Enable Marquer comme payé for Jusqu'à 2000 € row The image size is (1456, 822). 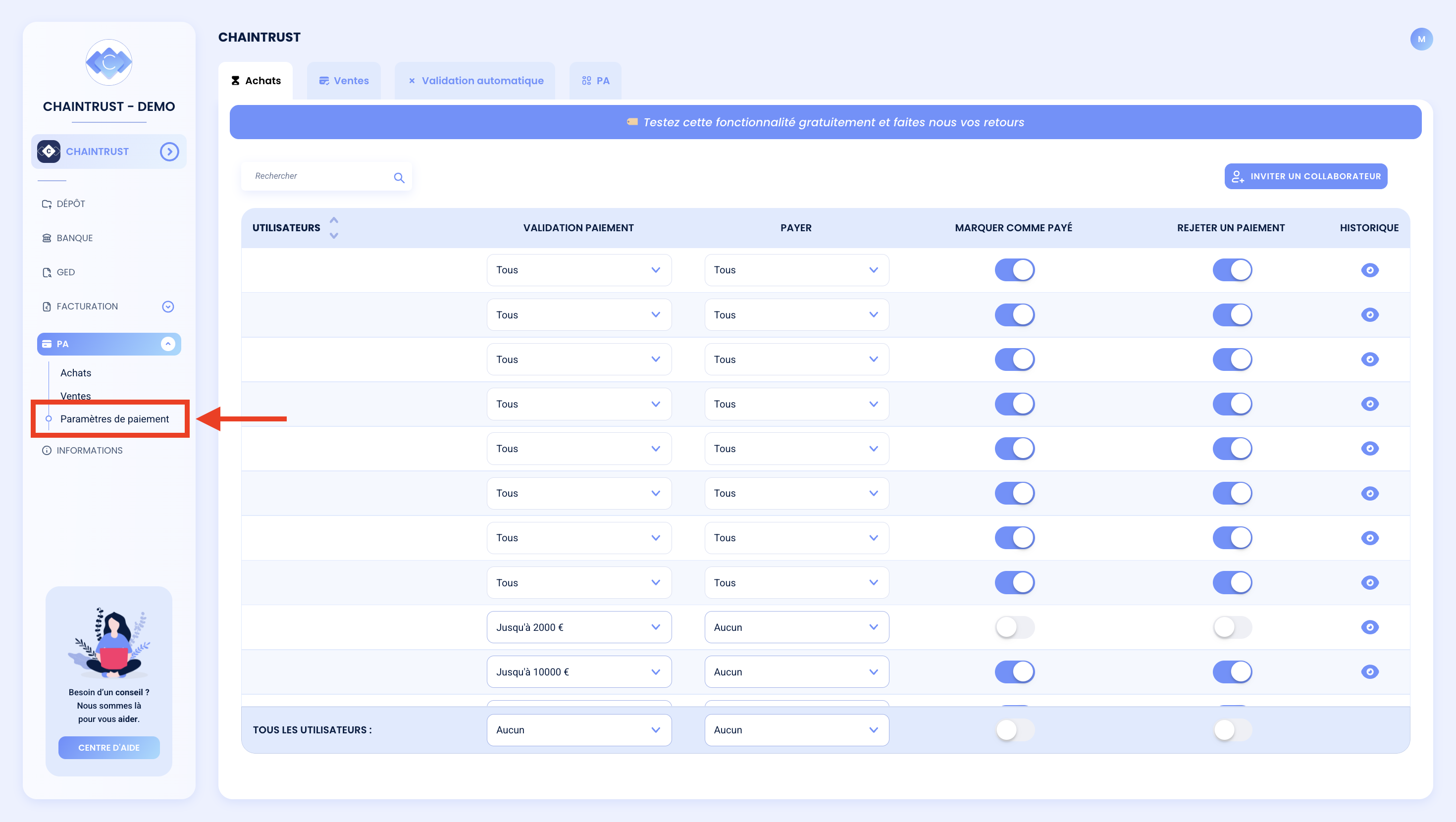[x=1015, y=627]
